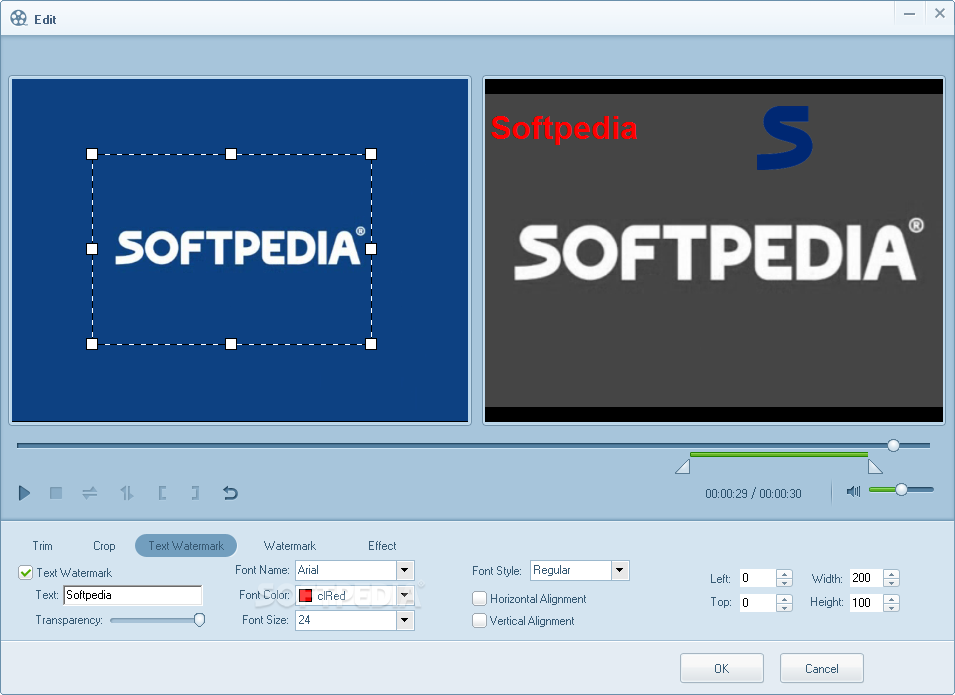
Task: Click the middle-right crop selection handle
Action: (371, 249)
